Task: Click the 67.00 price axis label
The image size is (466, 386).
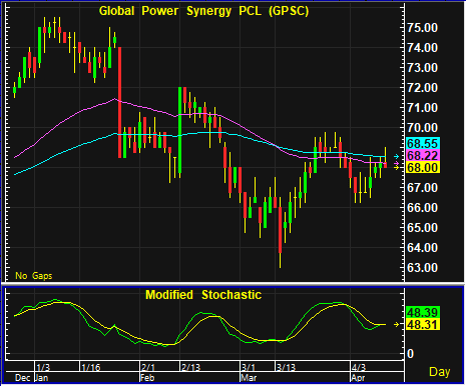Action: coord(422,188)
